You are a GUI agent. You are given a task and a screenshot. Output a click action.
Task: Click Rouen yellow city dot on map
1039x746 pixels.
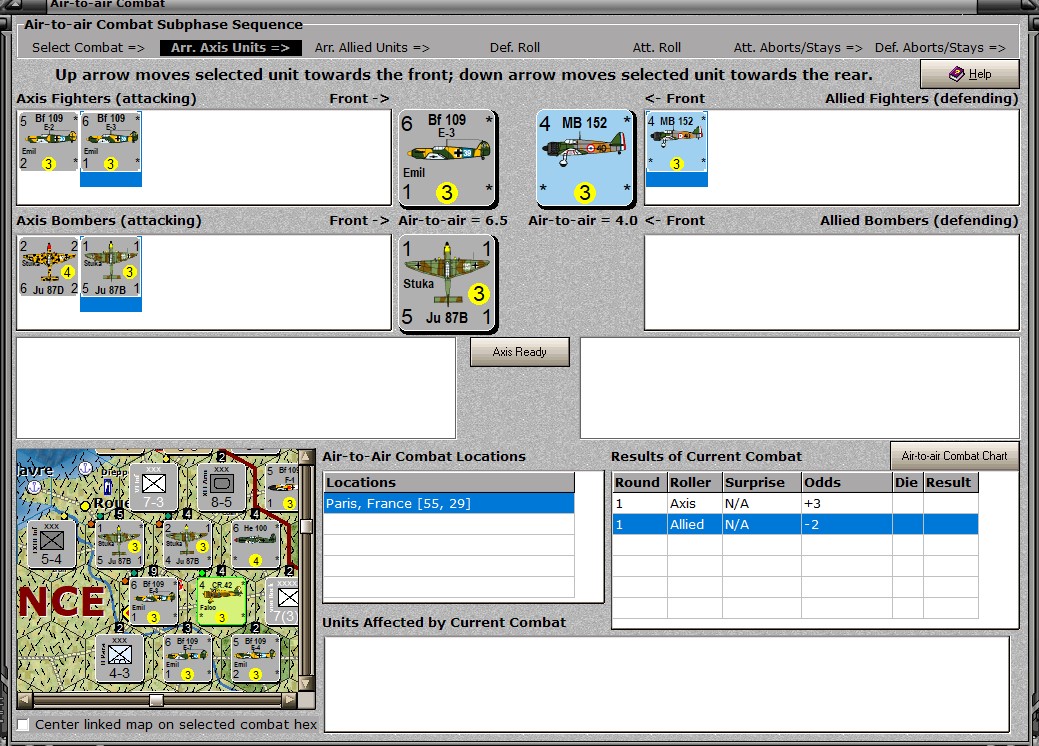85,506
